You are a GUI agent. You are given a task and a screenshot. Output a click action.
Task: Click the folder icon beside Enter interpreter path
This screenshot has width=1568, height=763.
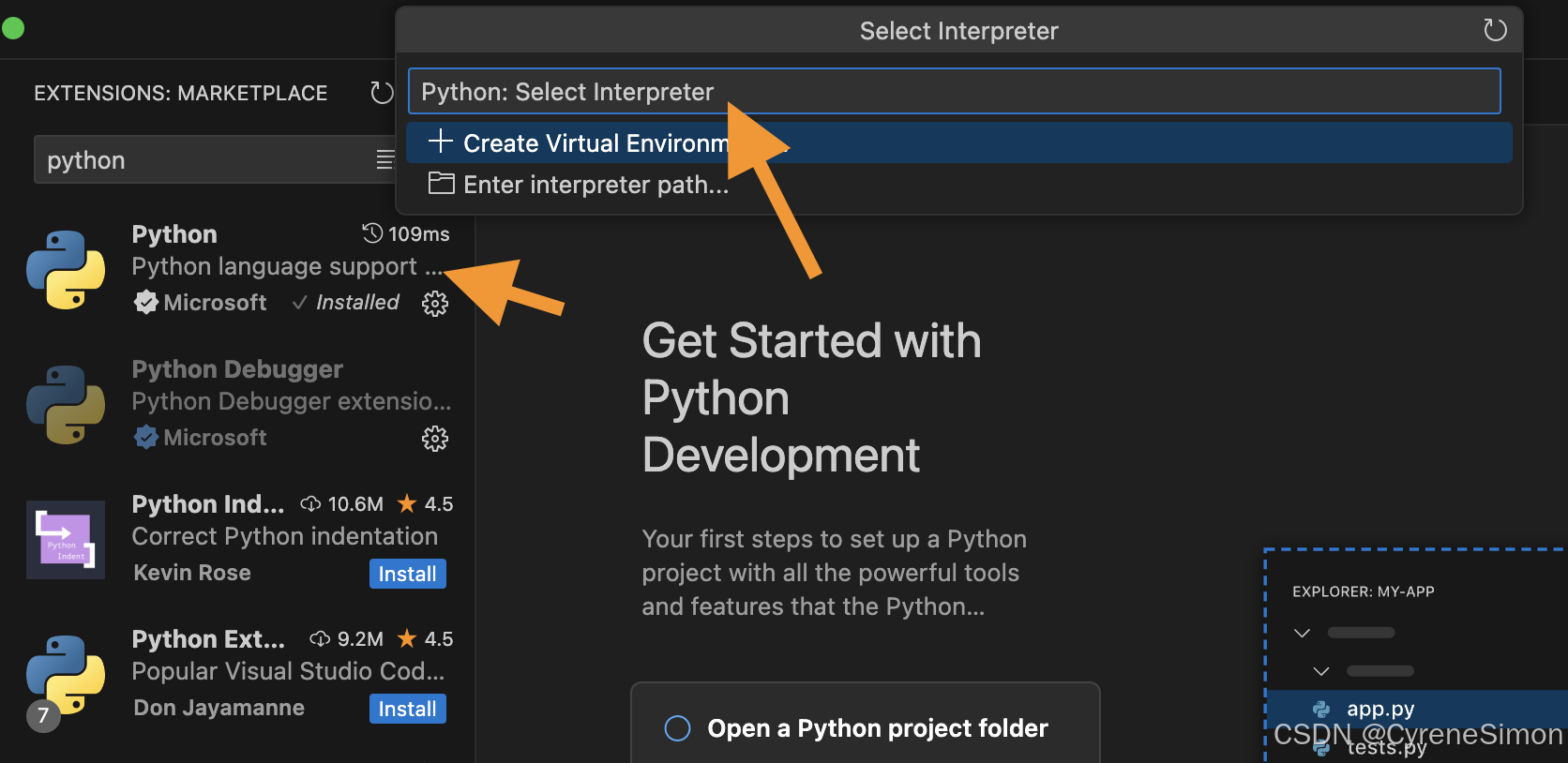coord(441,184)
